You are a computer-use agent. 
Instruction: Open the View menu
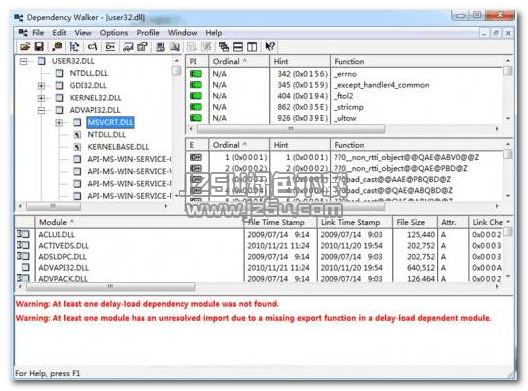83,33
